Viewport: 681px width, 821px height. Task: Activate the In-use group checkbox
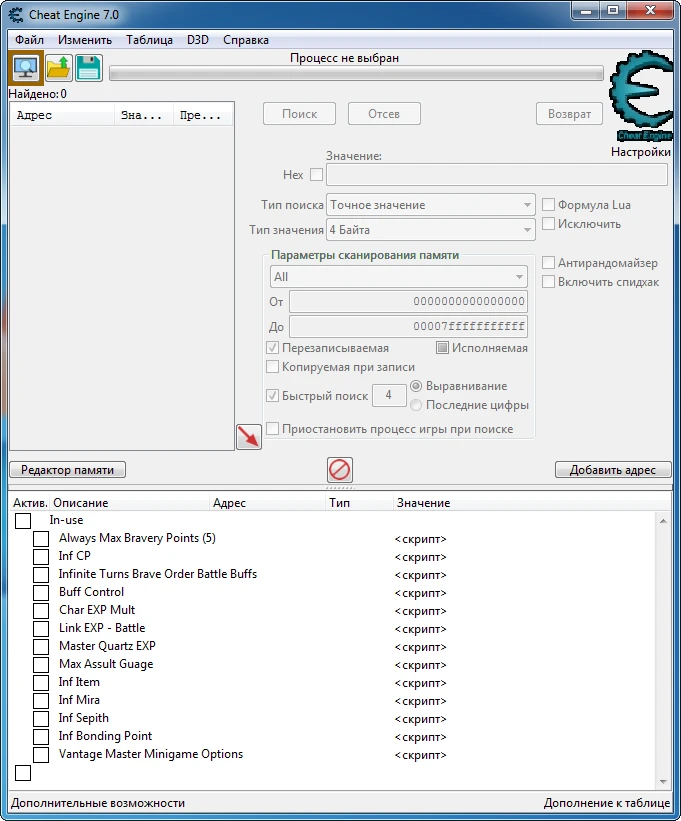(x=23, y=520)
